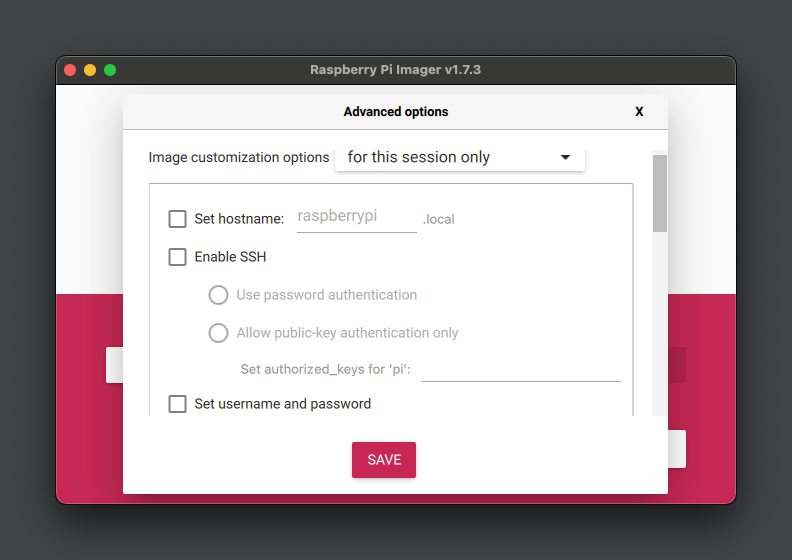Tick the Enable SSH checkbox

178,257
